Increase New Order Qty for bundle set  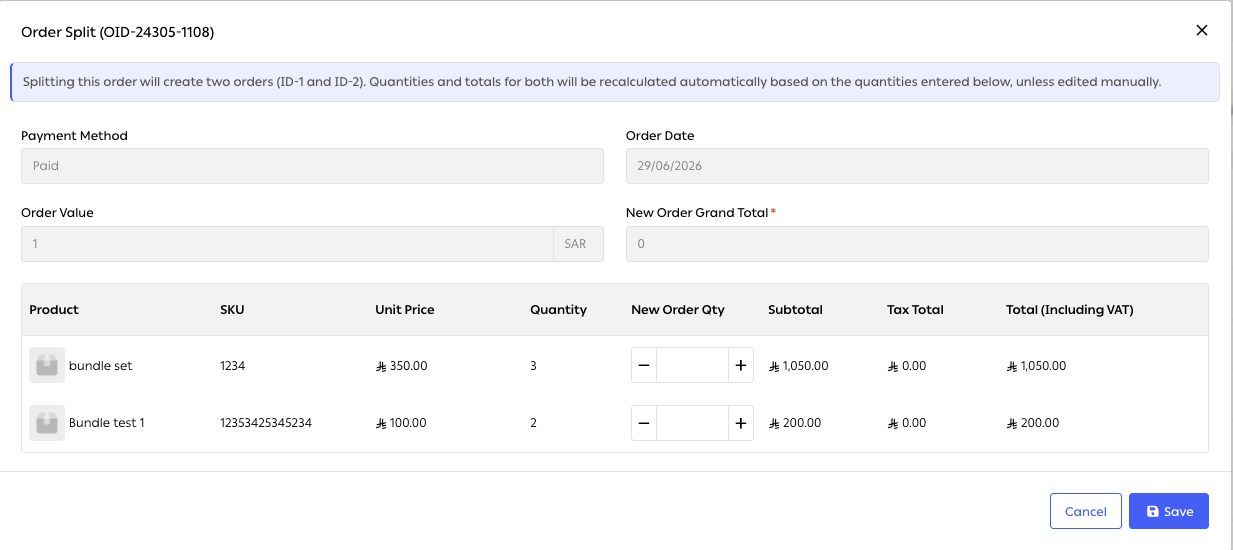740,366
